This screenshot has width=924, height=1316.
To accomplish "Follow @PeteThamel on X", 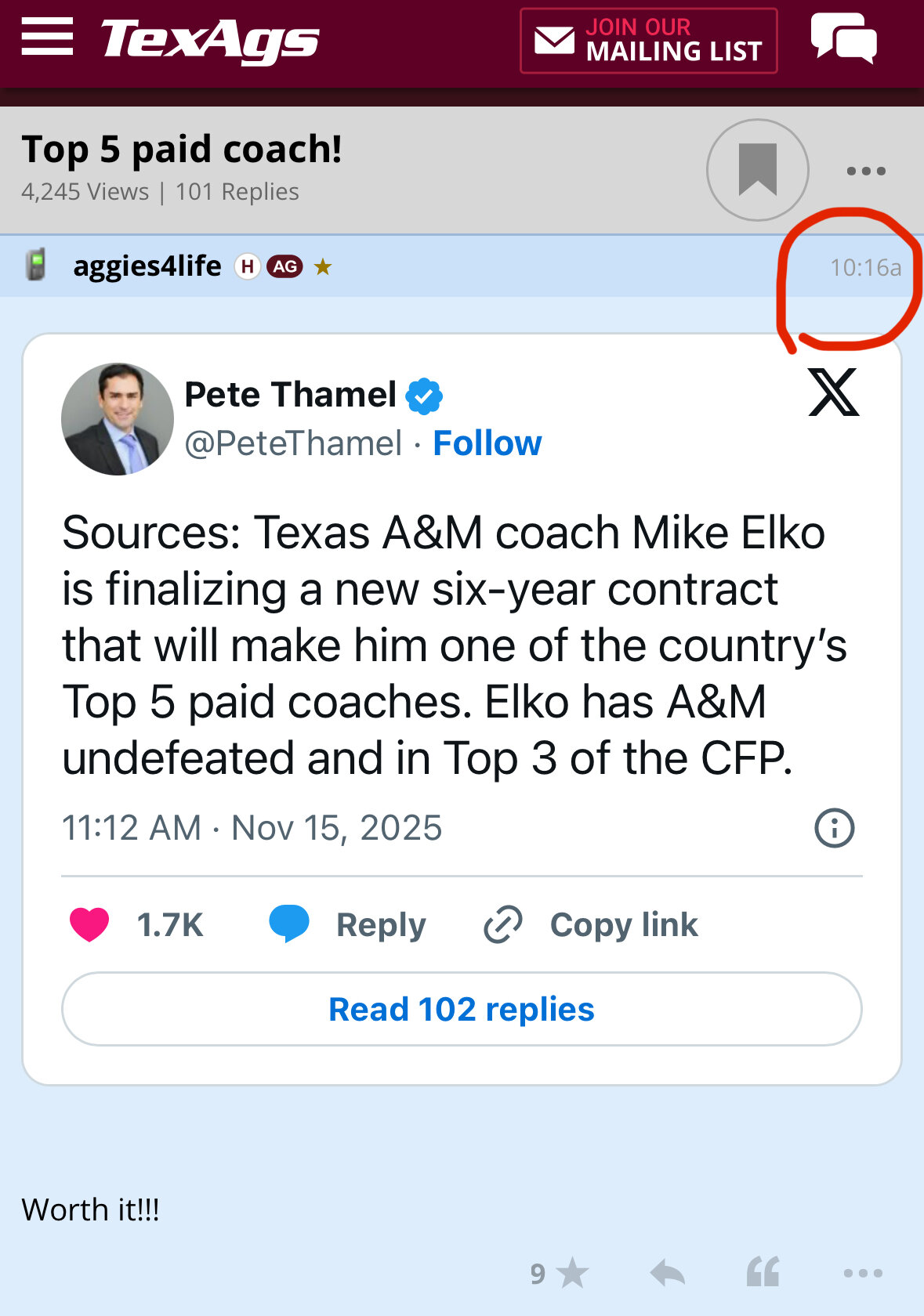I will (487, 443).
